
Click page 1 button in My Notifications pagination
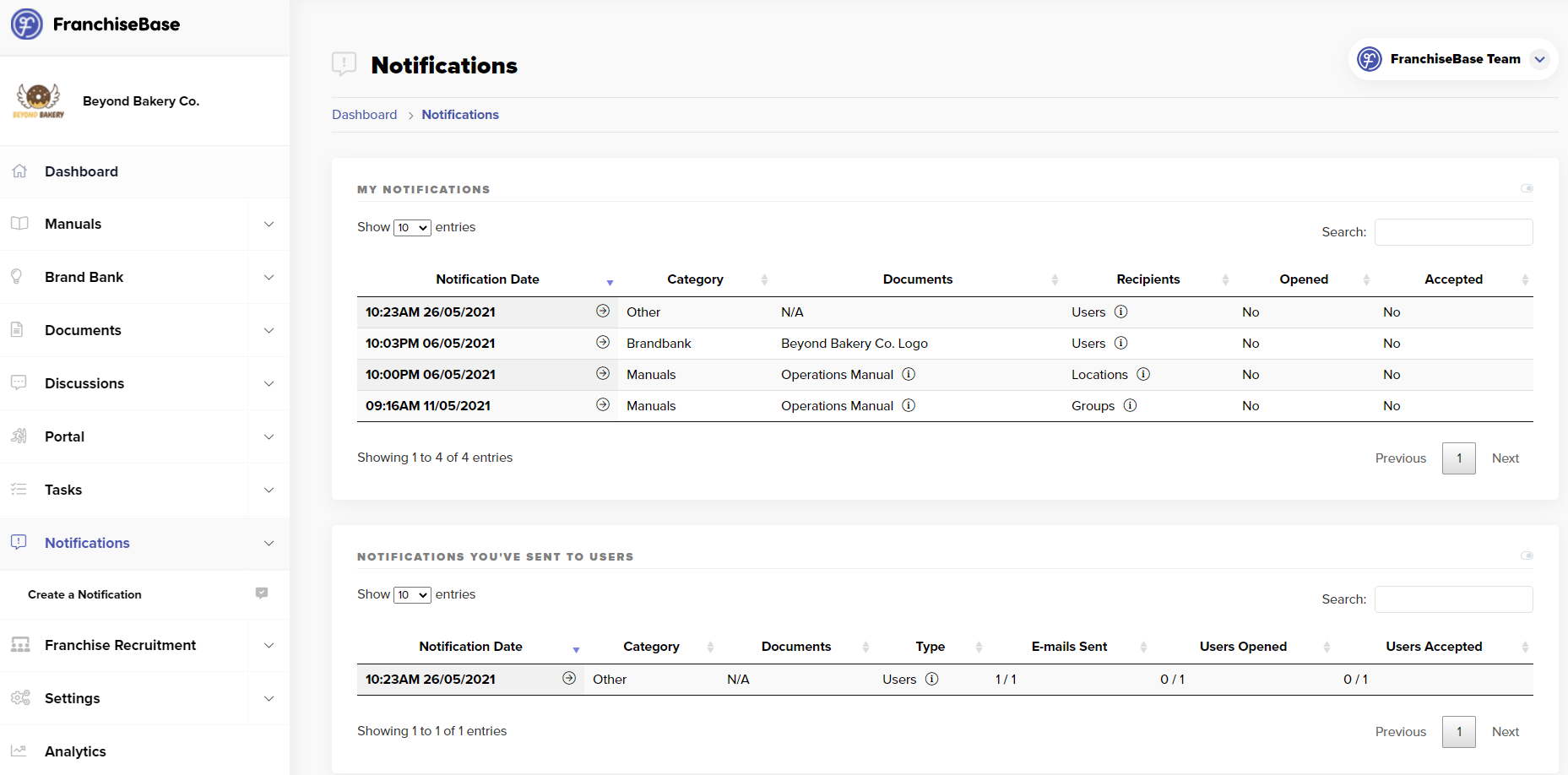[1458, 458]
